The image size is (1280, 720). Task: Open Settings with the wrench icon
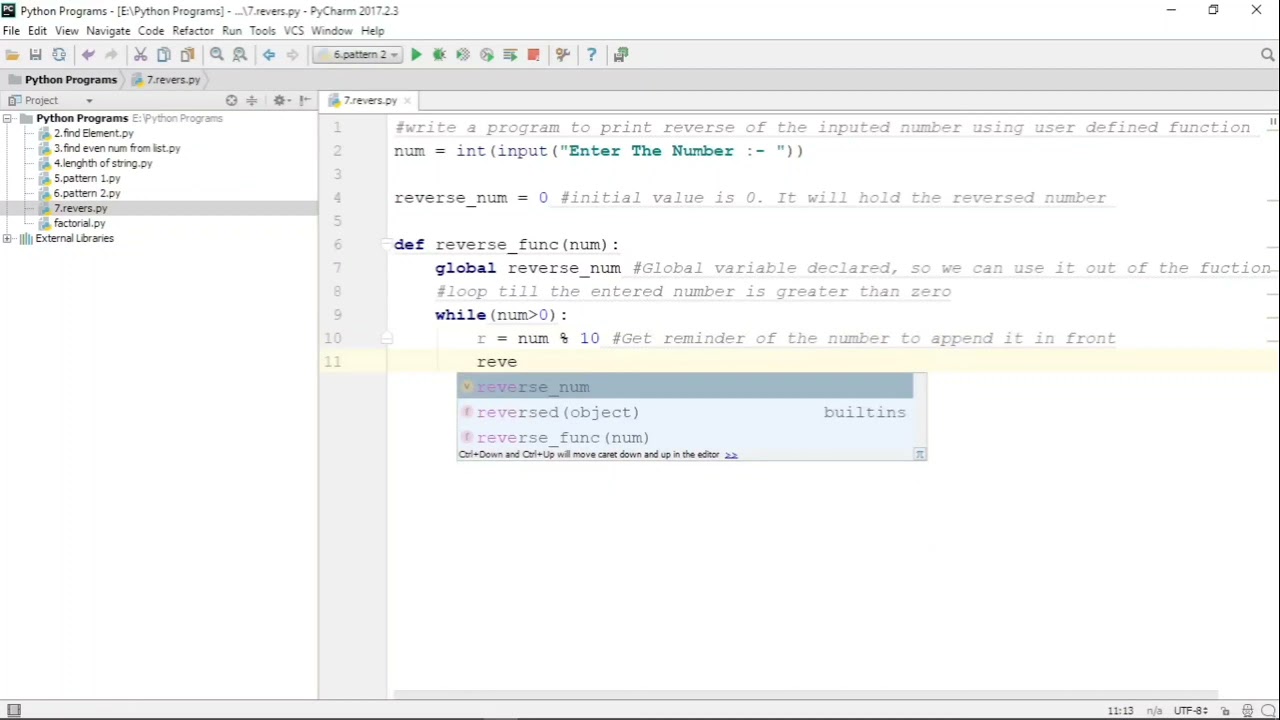tap(563, 55)
